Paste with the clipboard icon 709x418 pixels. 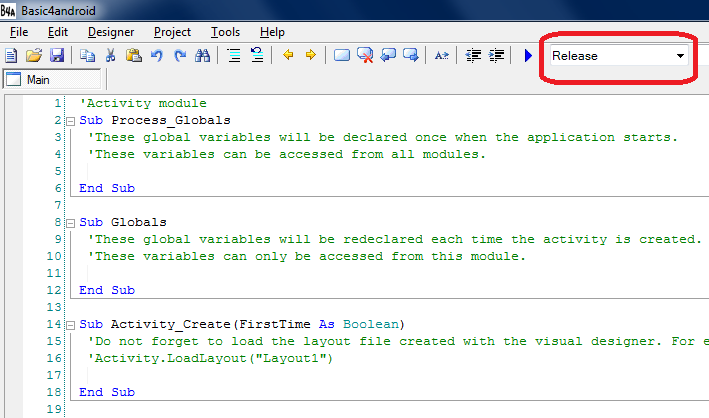tap(134, 56)
